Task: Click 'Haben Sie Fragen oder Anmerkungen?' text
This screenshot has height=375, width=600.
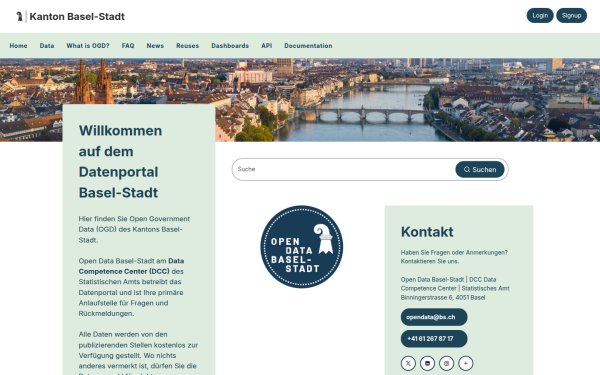Action: (454, 253)
